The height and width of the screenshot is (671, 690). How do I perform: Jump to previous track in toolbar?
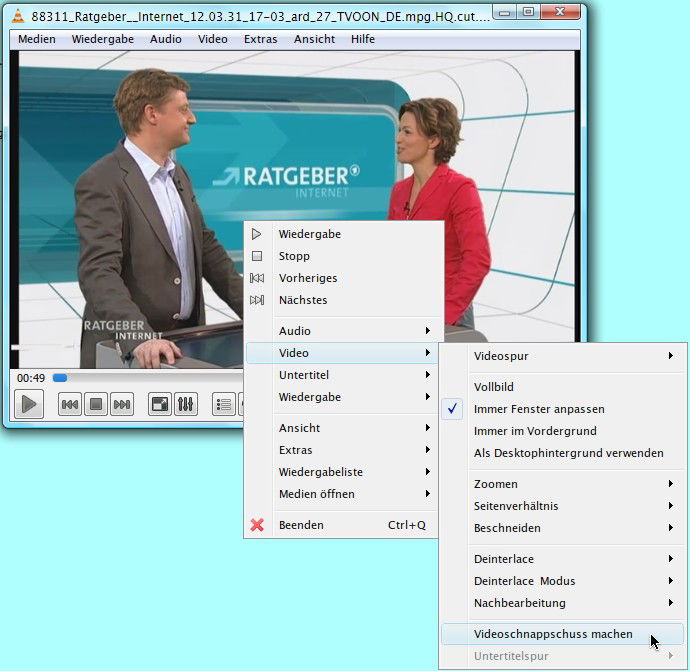(x=70, y=404)
